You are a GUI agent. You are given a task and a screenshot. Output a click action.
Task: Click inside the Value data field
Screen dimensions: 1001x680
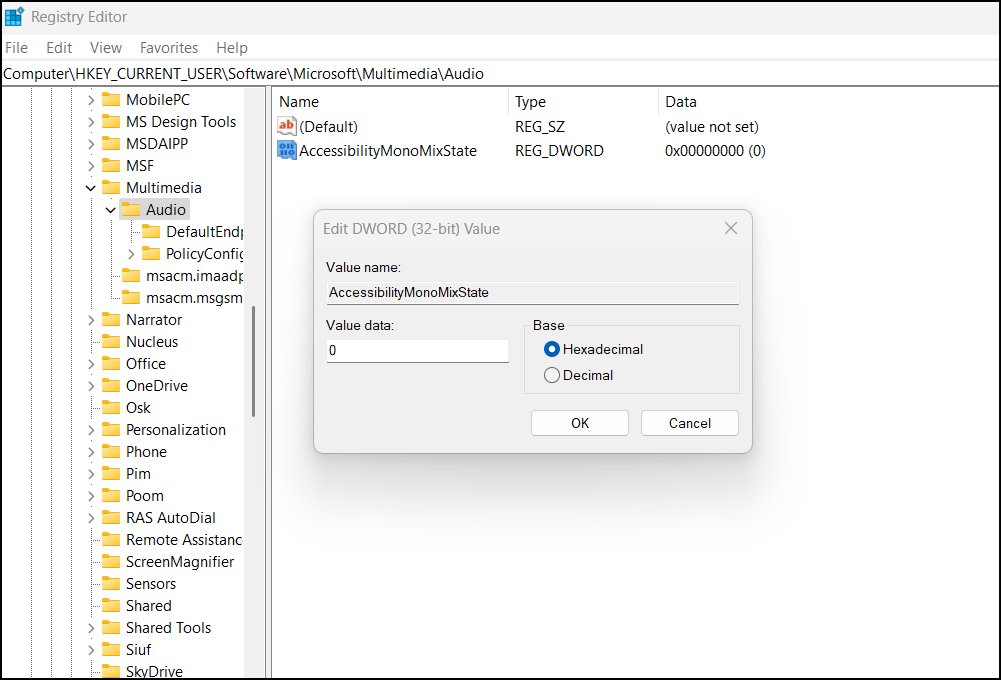point(417,350)
